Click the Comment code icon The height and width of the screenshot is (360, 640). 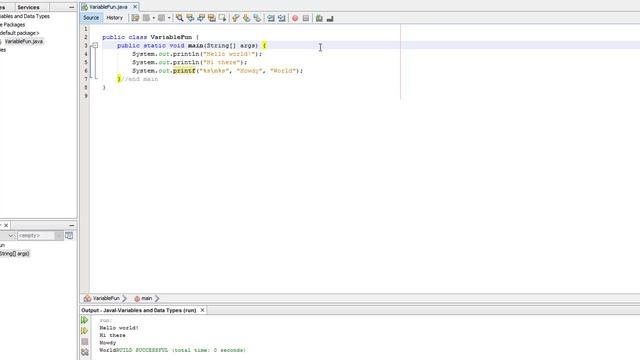click(x=319, y=18)
